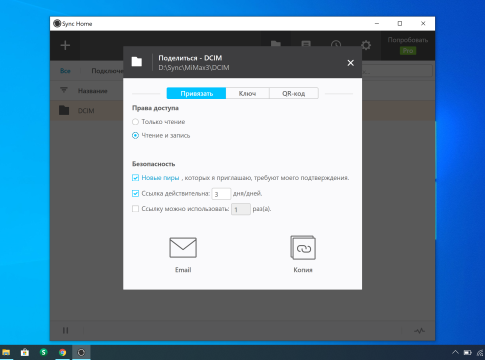The width and height of the screenshot is (485, 360).
Task: Click the folder icon in share dialog header
Action: pos(137,62)
